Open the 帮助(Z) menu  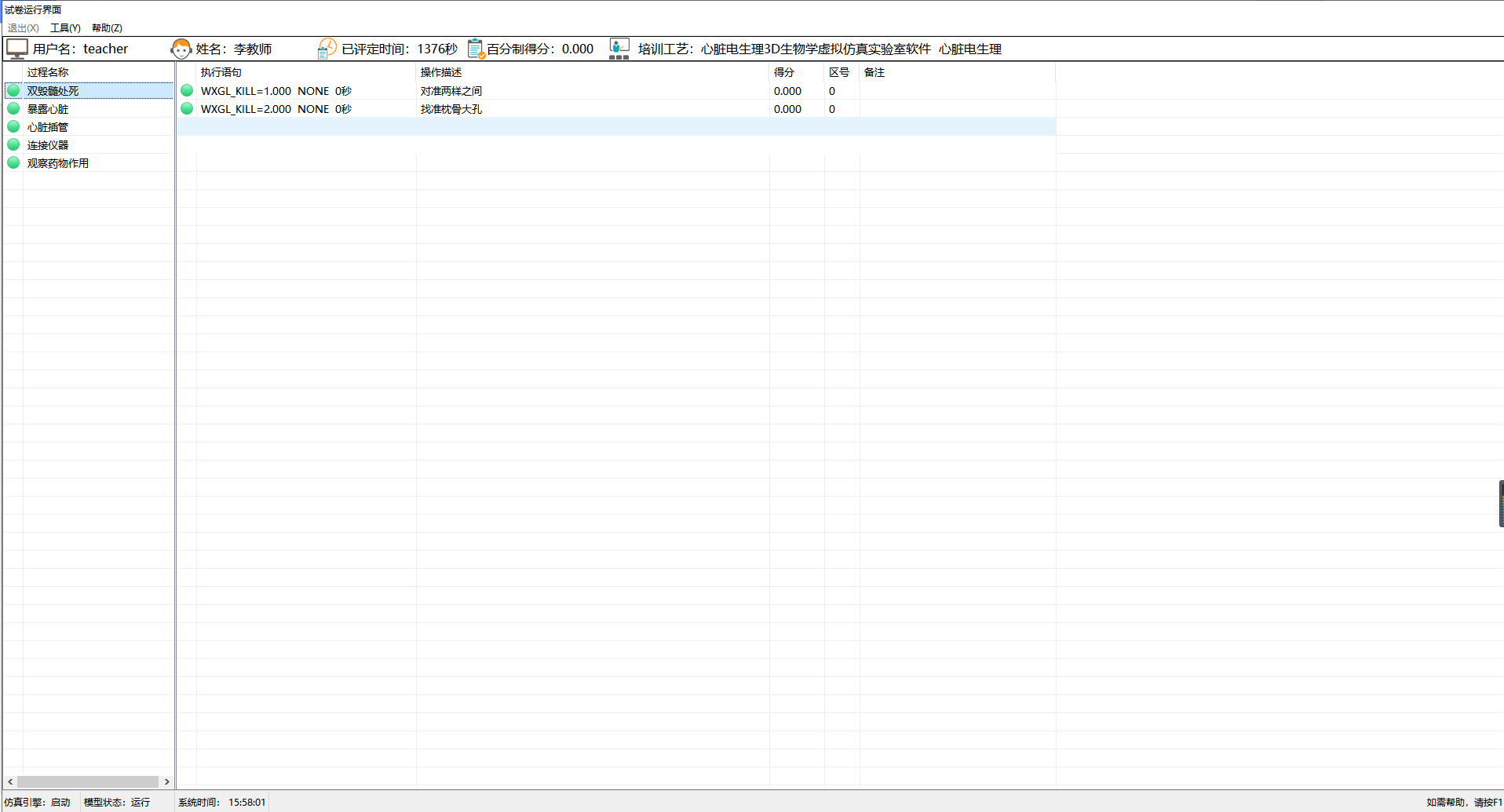click(107, 27)
